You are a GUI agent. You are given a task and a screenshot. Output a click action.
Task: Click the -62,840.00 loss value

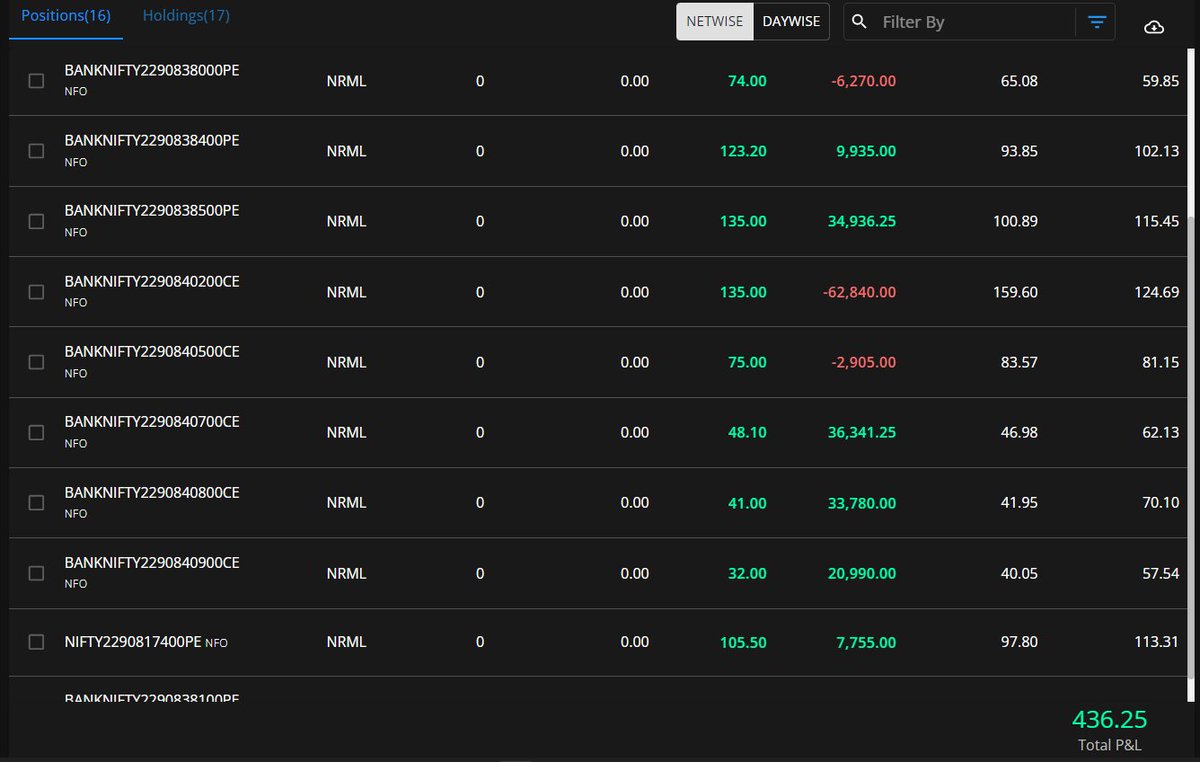[x=859, y=292]
